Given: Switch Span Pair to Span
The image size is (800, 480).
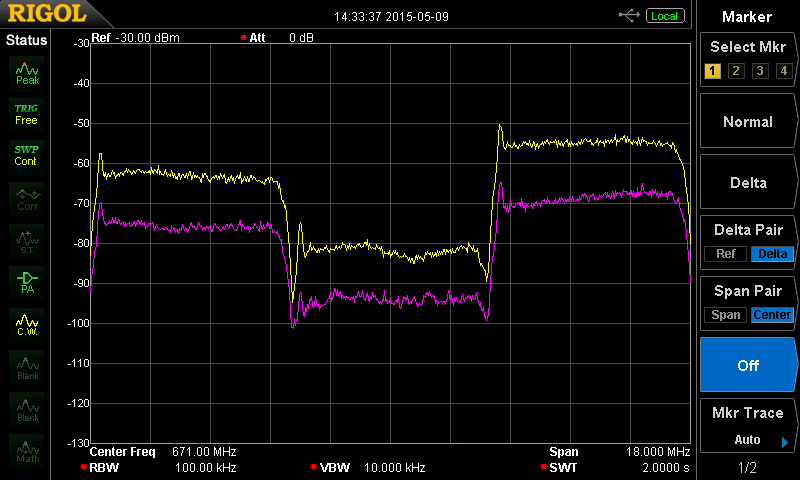Looking at the screenshot, I should pyautogui.click(x=725, y=315).
